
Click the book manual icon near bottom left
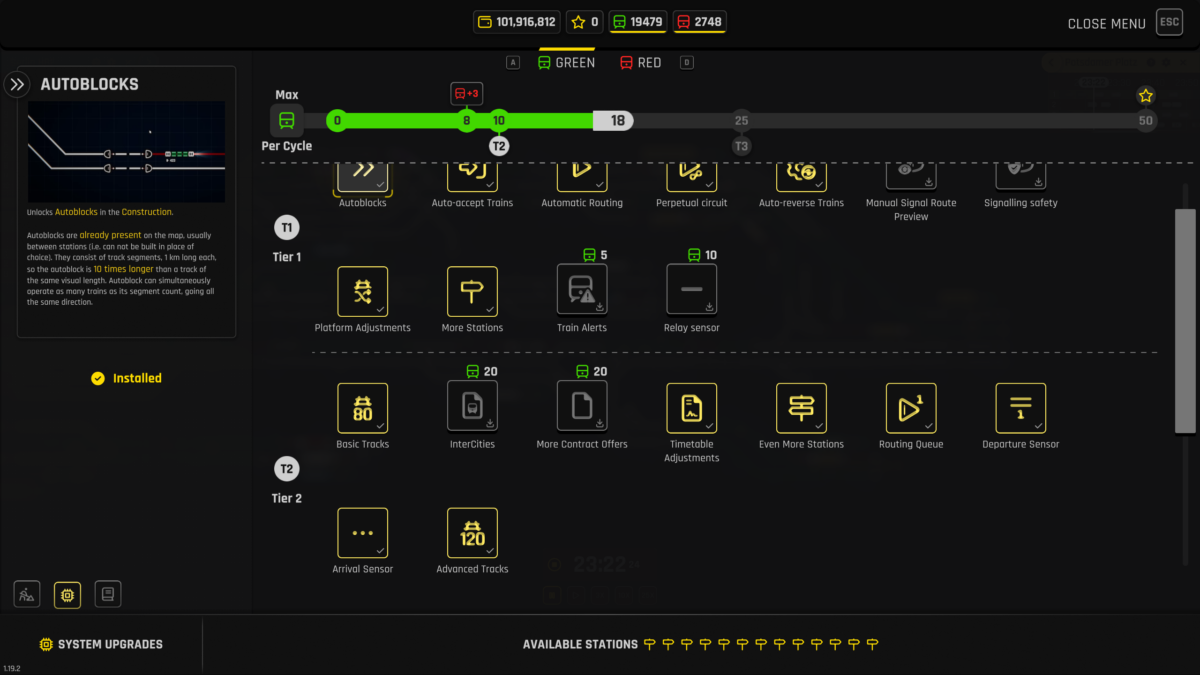tap(107, 593)
